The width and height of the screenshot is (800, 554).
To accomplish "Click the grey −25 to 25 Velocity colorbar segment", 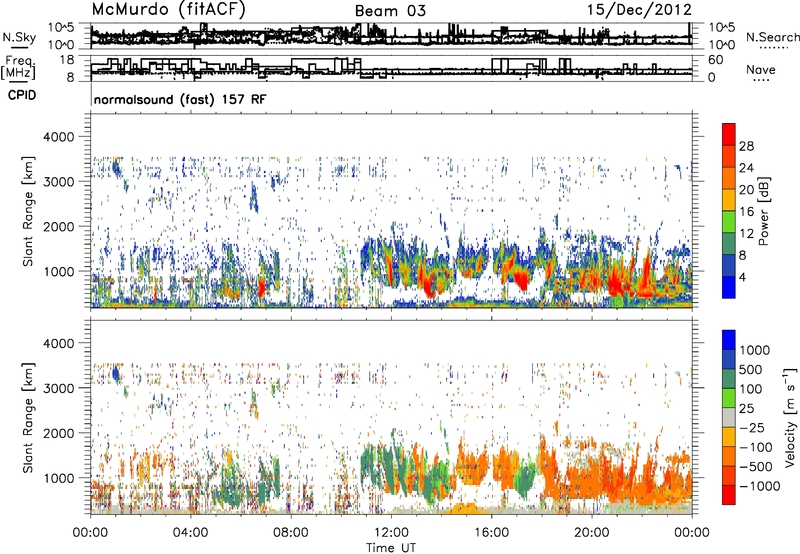I will [729, 417].
